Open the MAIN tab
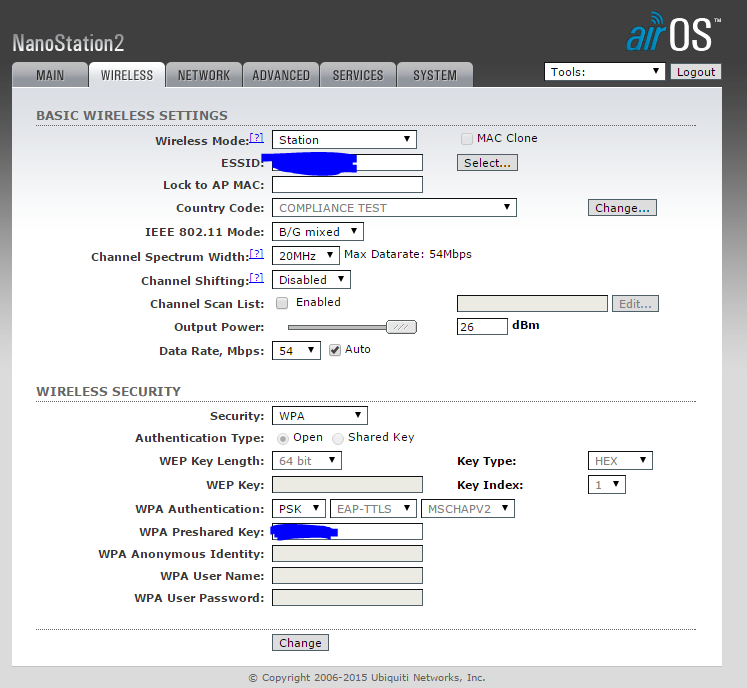 tap(50, 75)
